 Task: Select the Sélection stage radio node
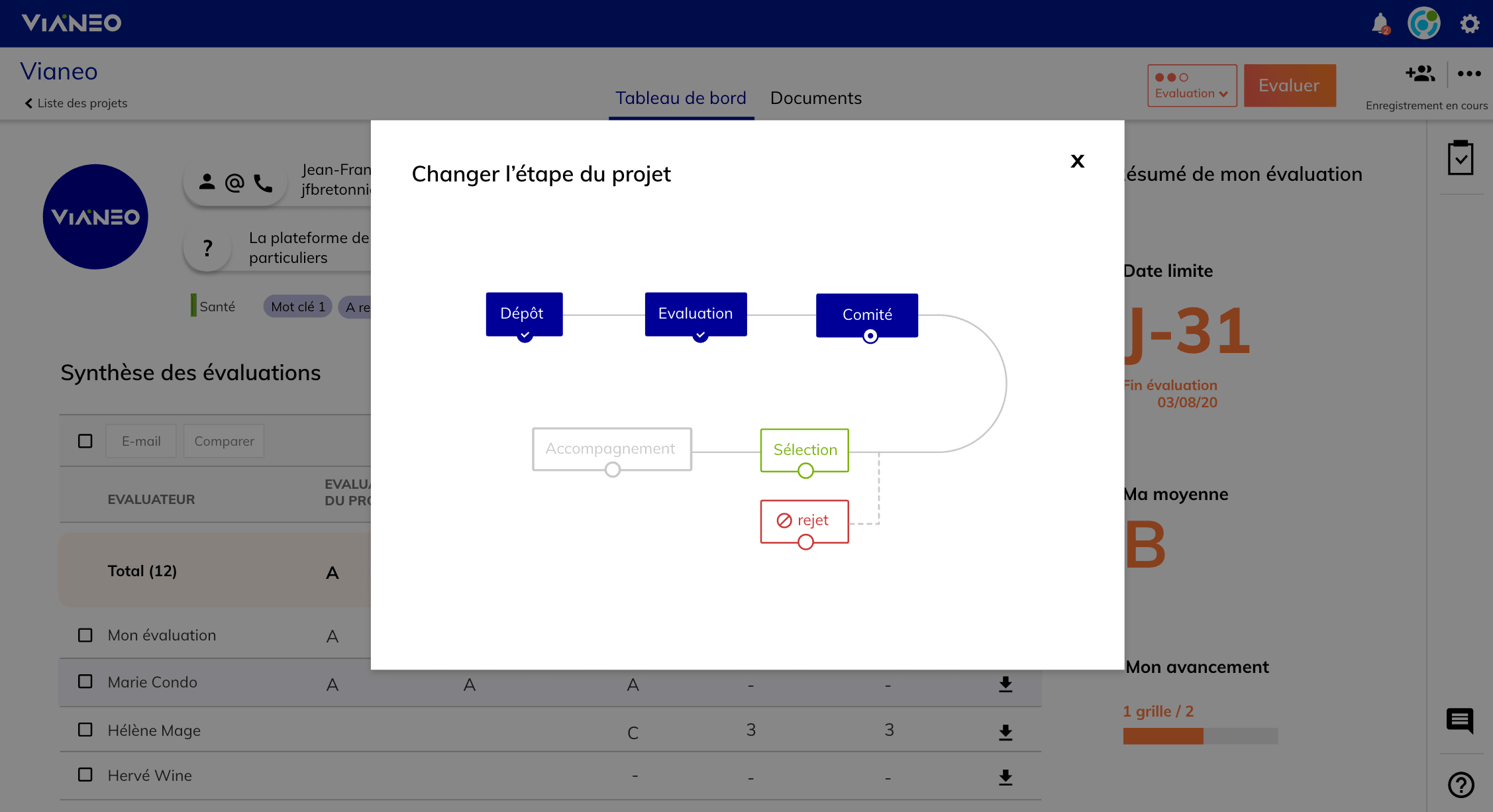tap(805, 471)
